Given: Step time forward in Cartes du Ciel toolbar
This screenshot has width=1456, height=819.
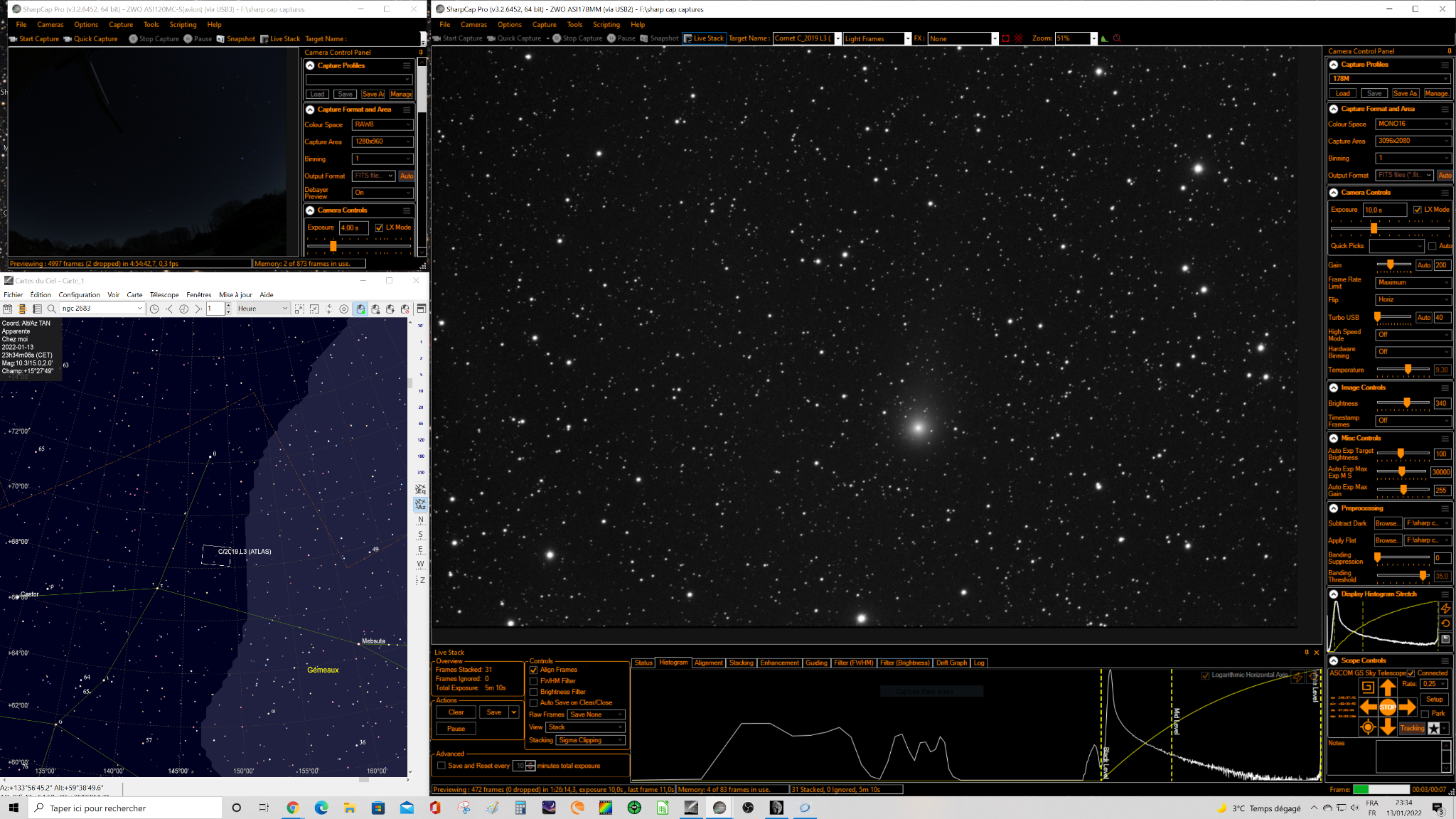Looking at the screenshot, I should pyautogui.click(x=198, y=309).
